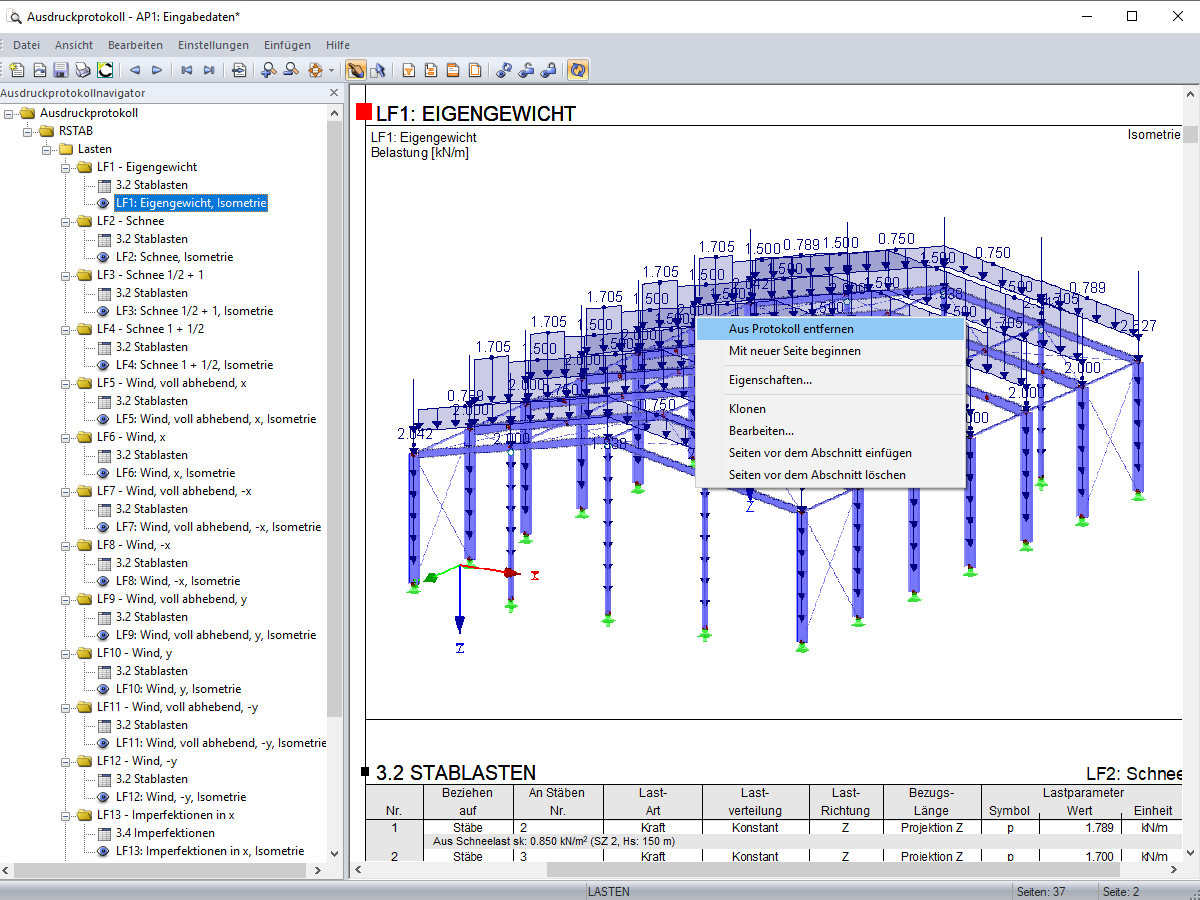Click the eye icon of LF10: Wind, y, Isometrie
The width and height of the screenshot is (1200, 900).
coord(104,689)
